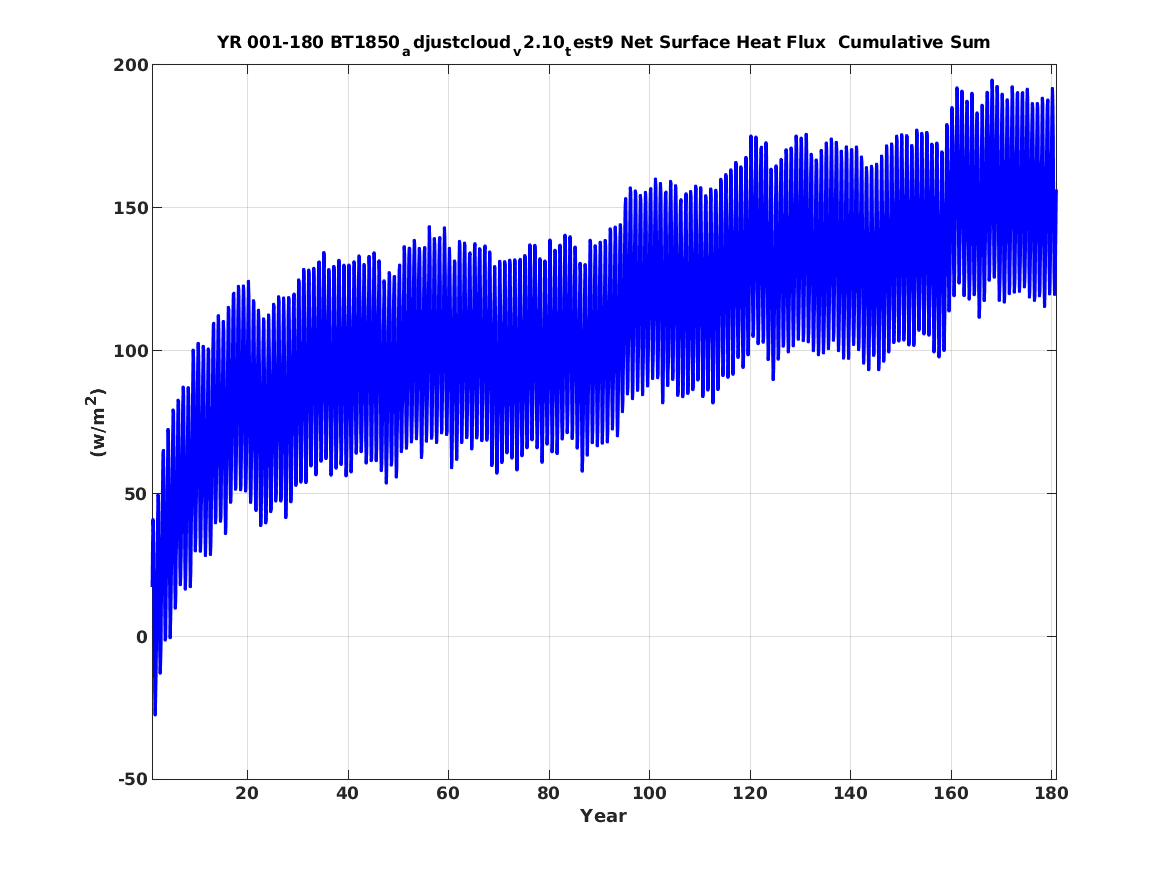Click y-axis tick label '150'
This screenshot has height=875, width=1167.
point(130,208)
